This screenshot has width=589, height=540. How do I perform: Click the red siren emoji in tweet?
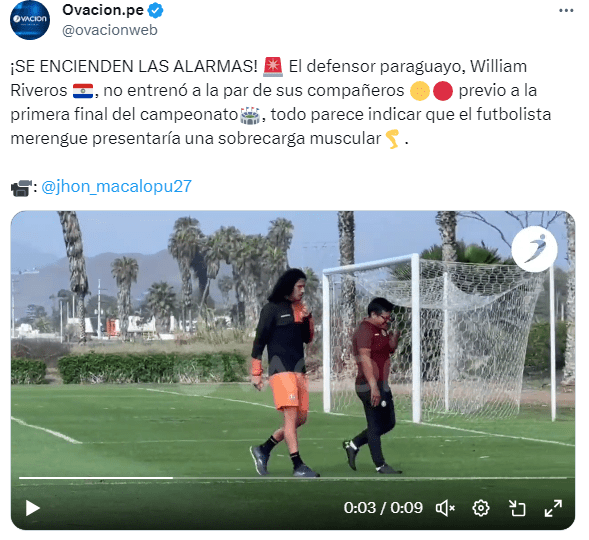click(273, 66)
